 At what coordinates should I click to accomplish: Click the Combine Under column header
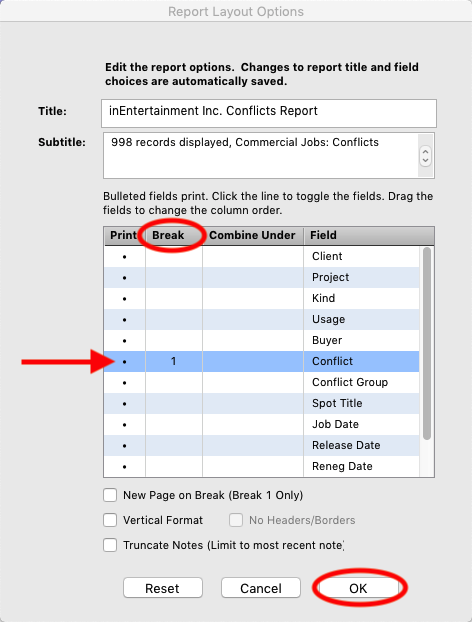click(x=253, y=235)
